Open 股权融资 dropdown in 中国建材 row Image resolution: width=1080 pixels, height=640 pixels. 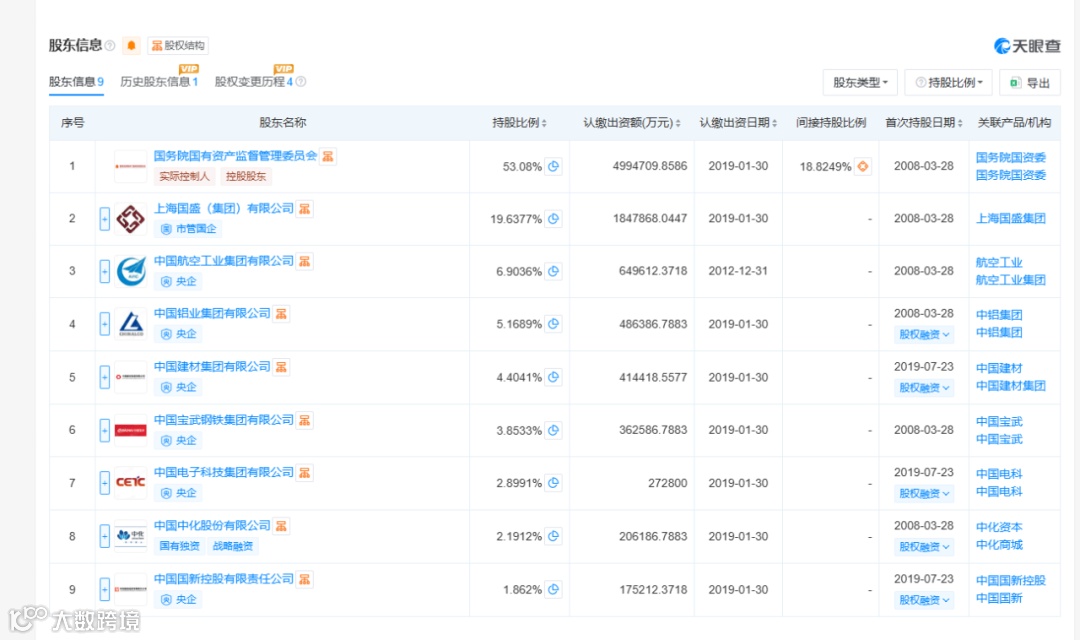click(x=924, y=388)
